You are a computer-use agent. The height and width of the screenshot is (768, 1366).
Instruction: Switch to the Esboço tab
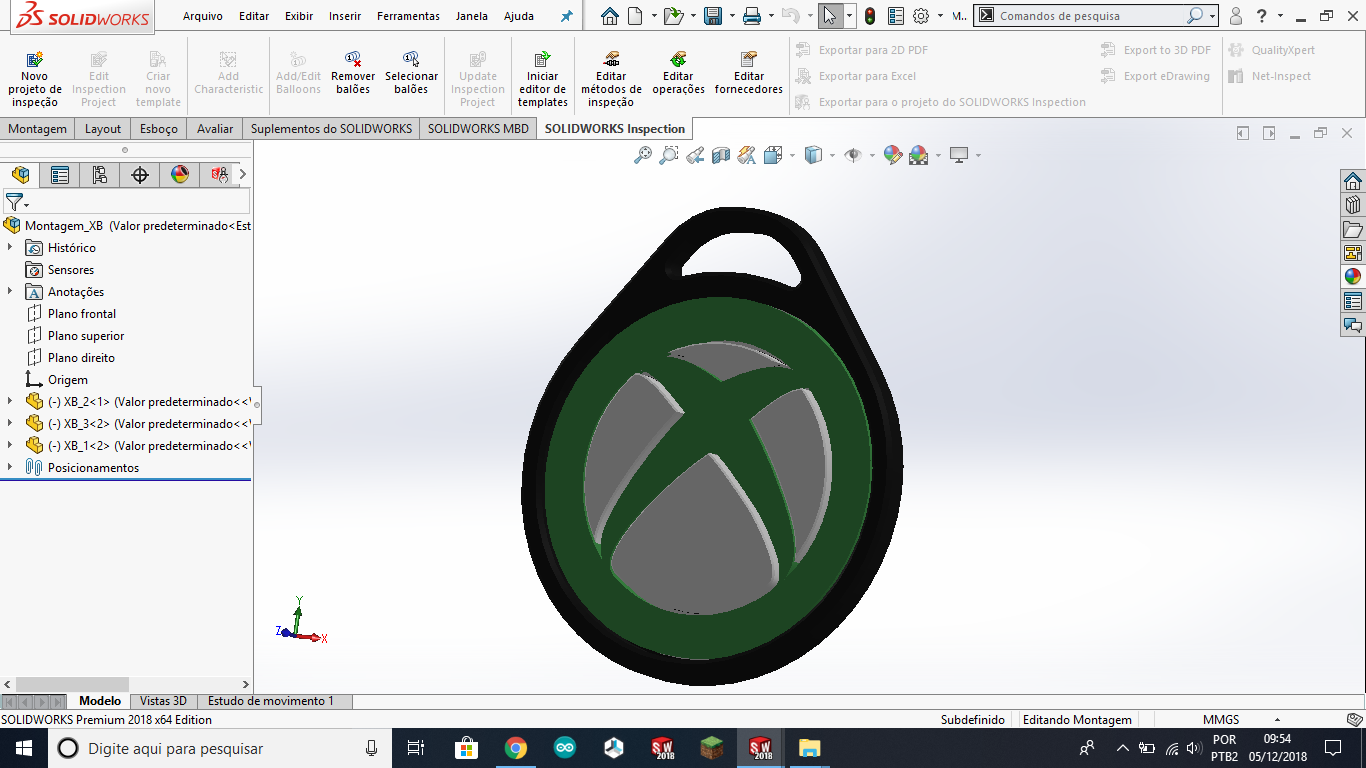point(159,128)
